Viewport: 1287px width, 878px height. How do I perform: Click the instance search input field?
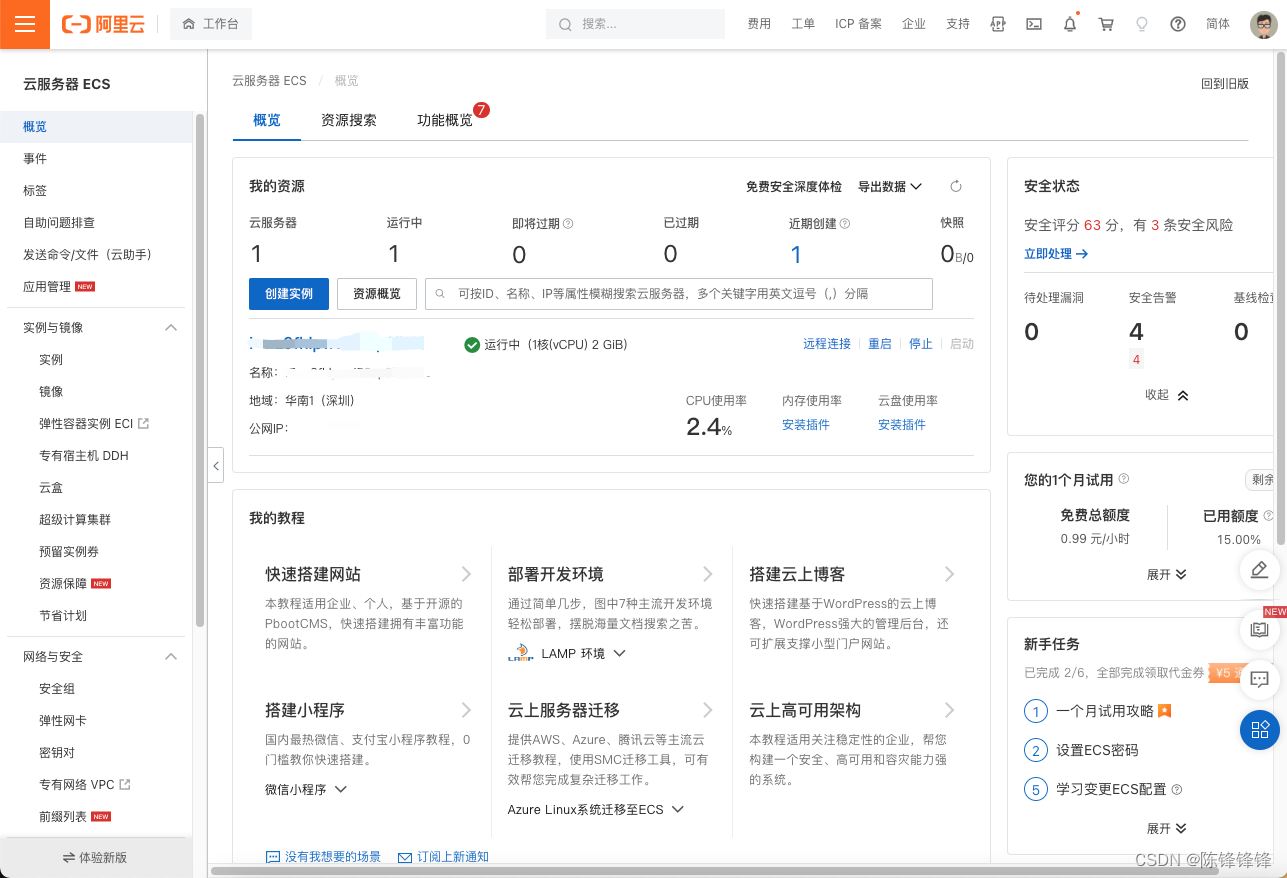click(680, 294)
